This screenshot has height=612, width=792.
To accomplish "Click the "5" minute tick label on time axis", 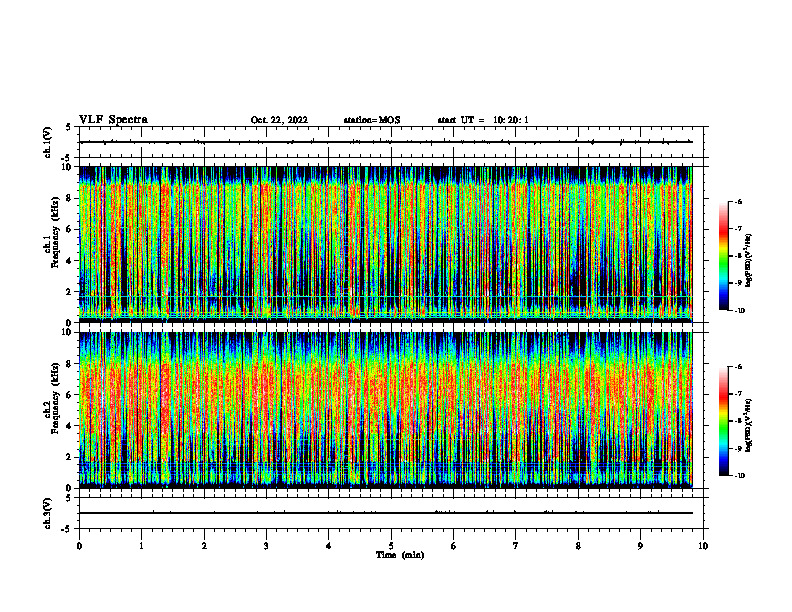I will (x=391, y=546).
